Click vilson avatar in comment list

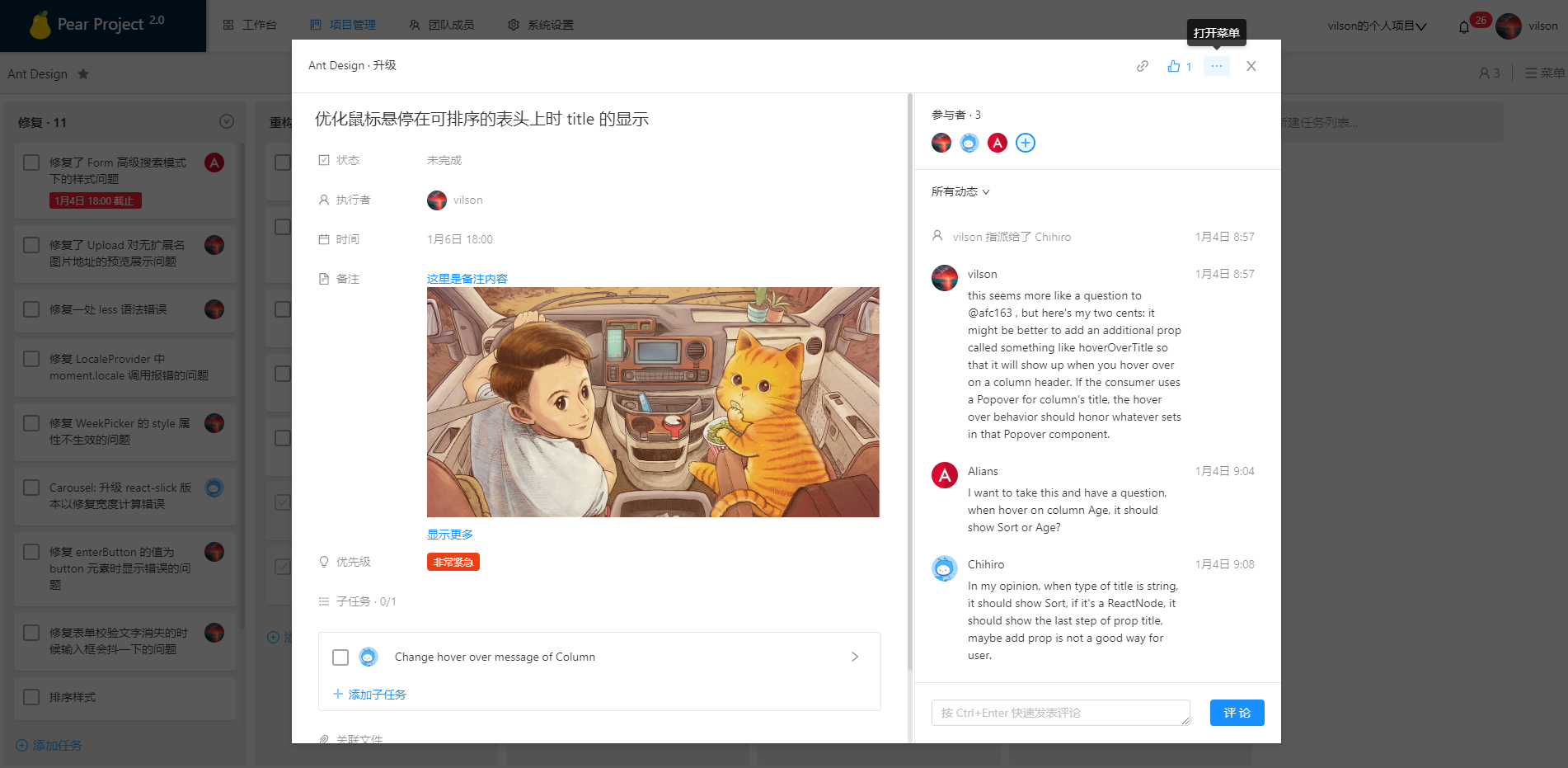(x=945, y=278)
